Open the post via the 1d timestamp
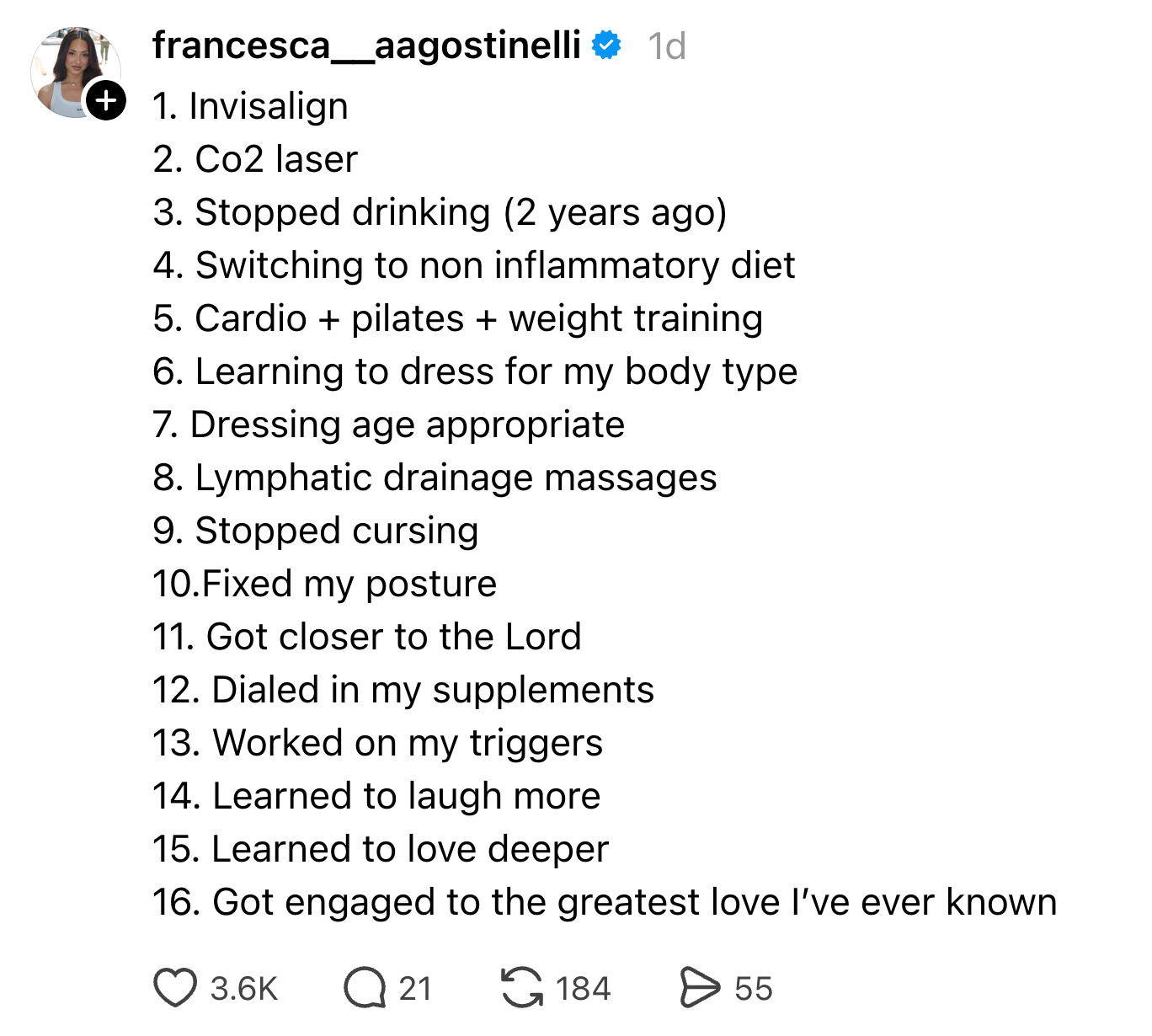Viewport: 1152px width, 1036px height. click(x=666, y=46)
